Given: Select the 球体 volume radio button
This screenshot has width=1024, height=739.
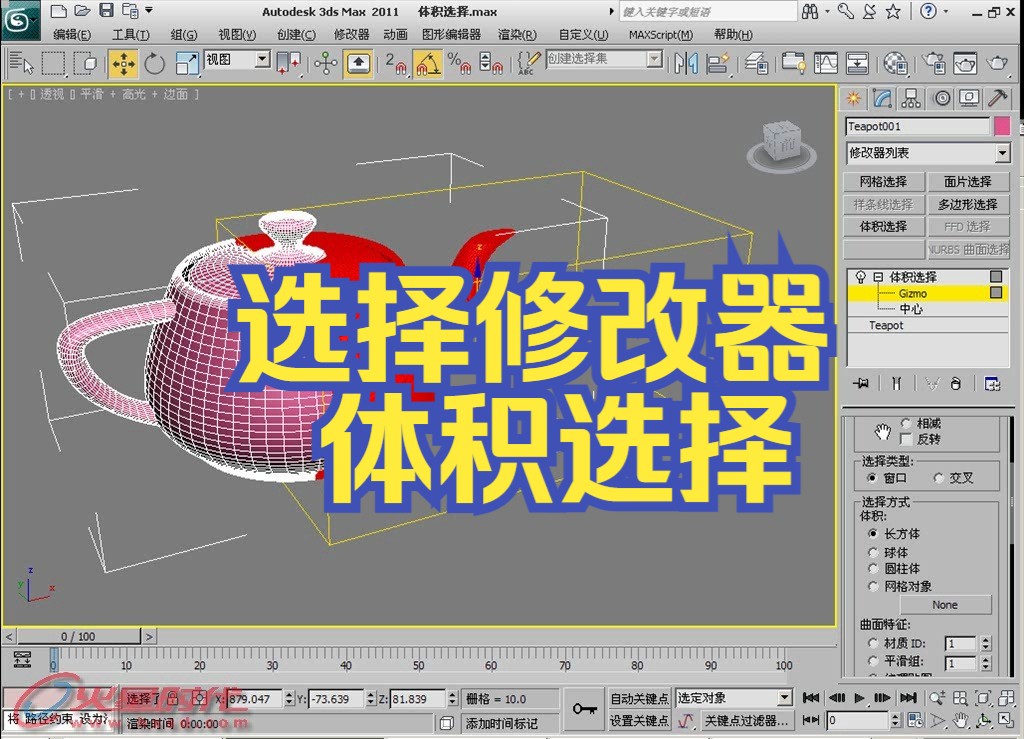Looking at the screenshot, I should (x=873, y=550).
